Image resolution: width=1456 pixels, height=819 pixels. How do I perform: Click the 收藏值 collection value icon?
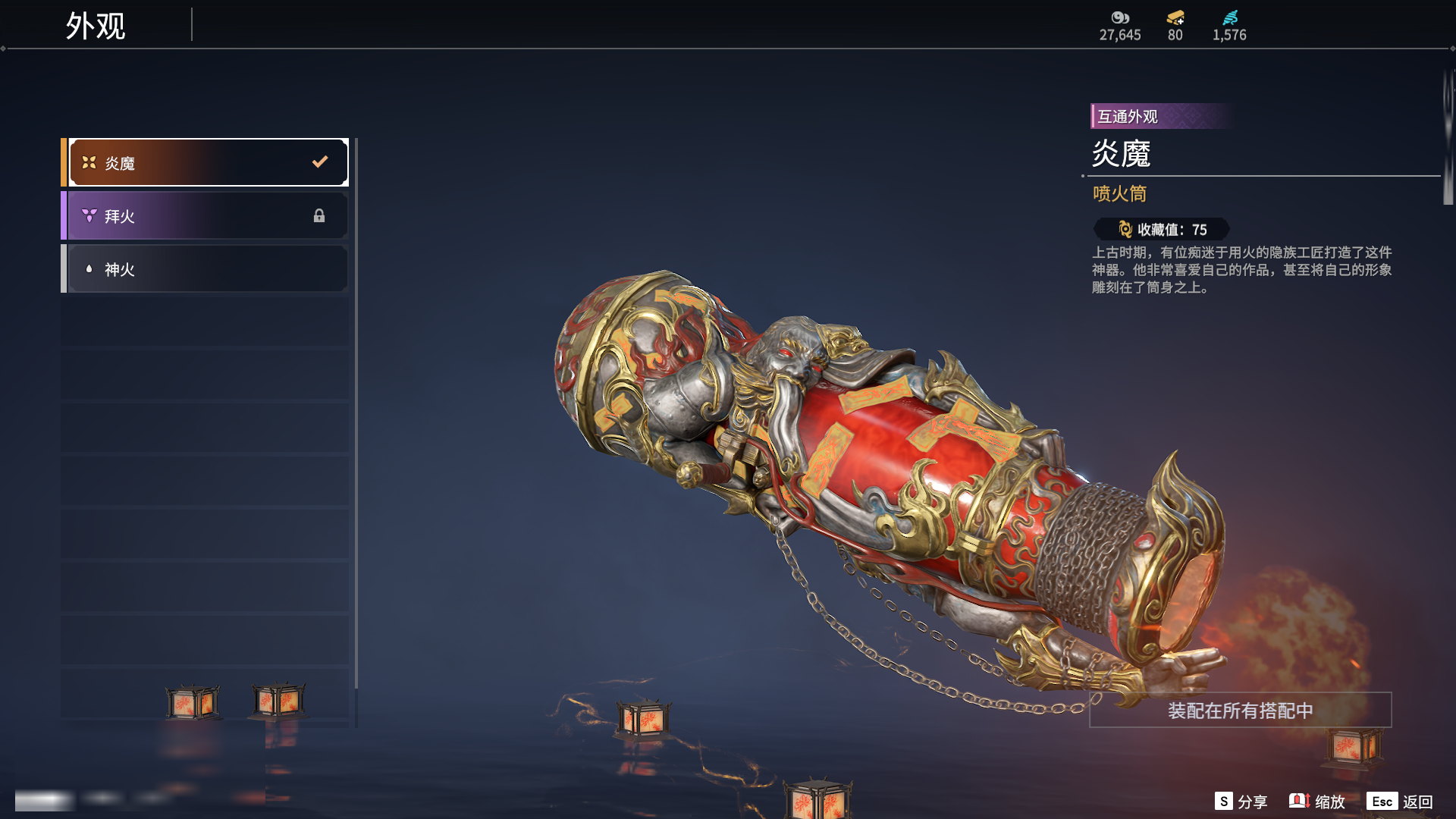point(1125,229)
